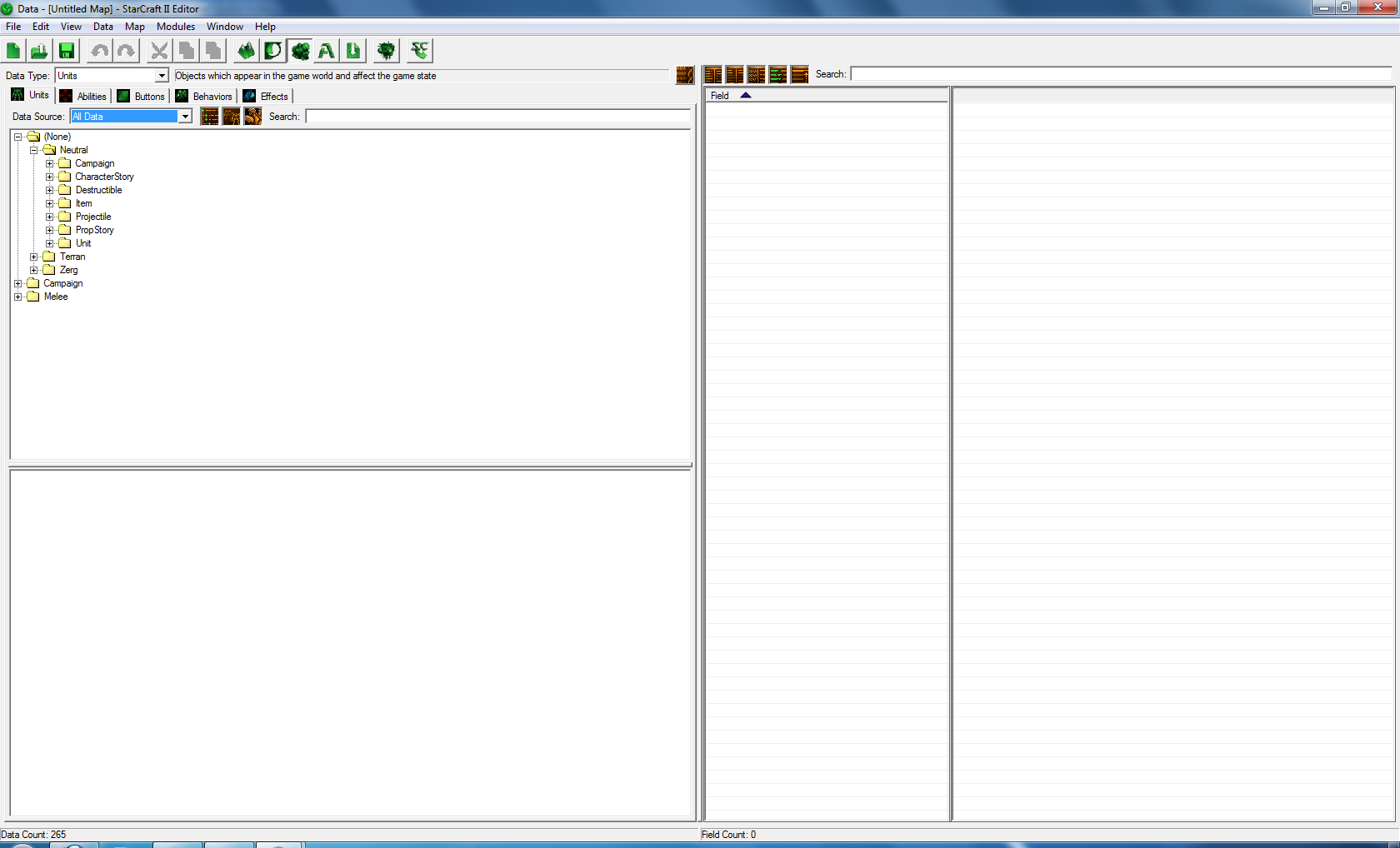This screenshot has width=1400, height=848.
Task: Expand the Terran folder
Action: pyautogui.click(x=33, y=257)
